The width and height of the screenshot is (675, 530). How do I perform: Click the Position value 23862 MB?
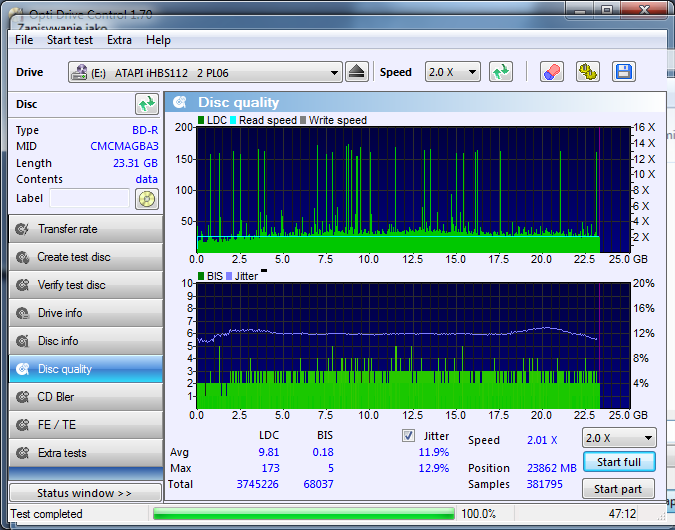point(552,468)
